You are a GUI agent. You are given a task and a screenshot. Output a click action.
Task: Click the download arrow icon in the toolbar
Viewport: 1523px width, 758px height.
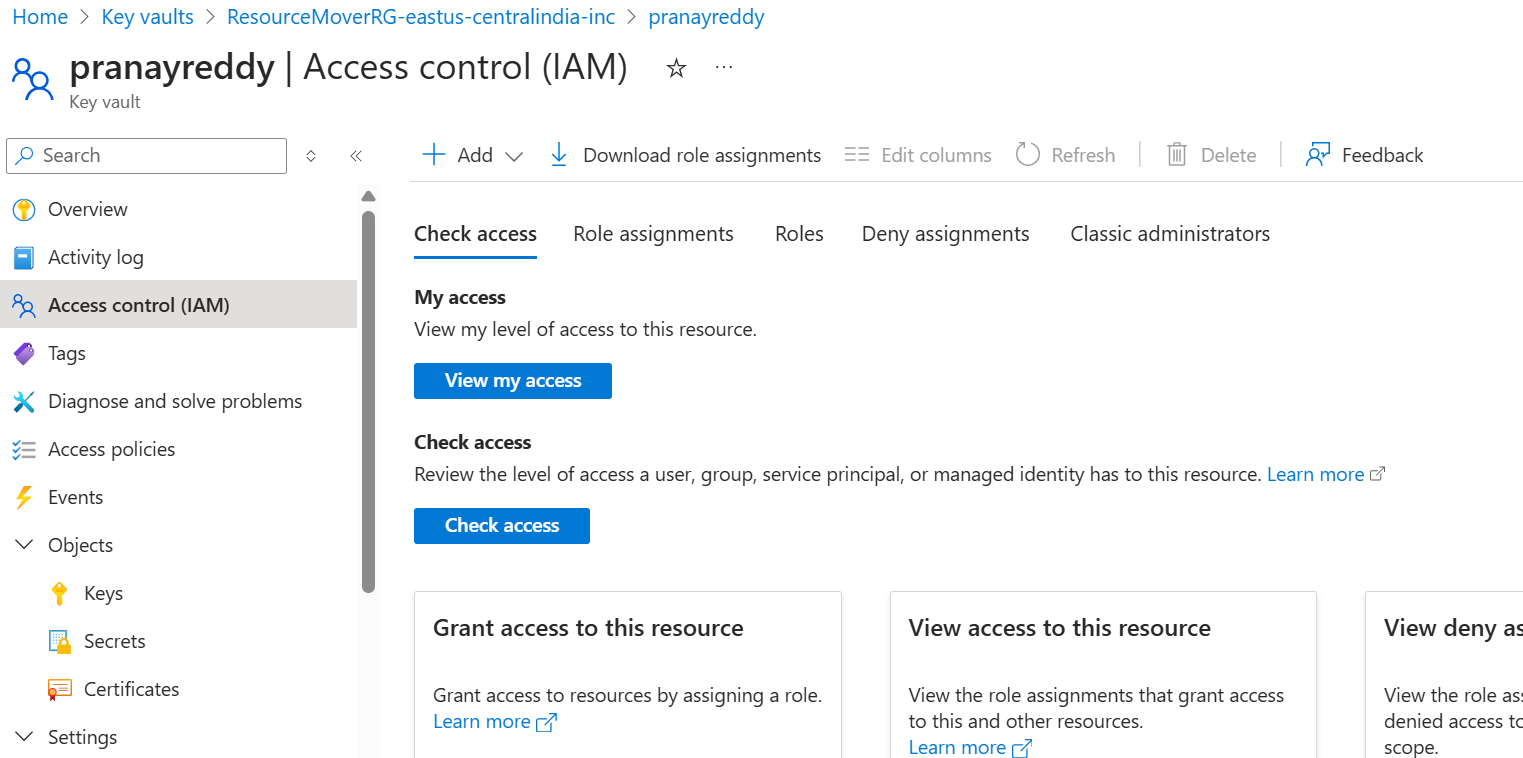point(559,155)
